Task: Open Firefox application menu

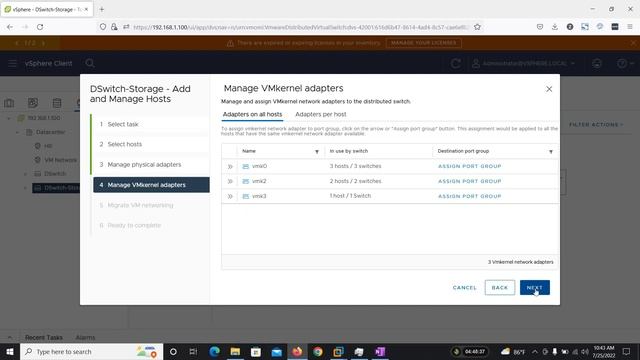Action: pos(630,27)
